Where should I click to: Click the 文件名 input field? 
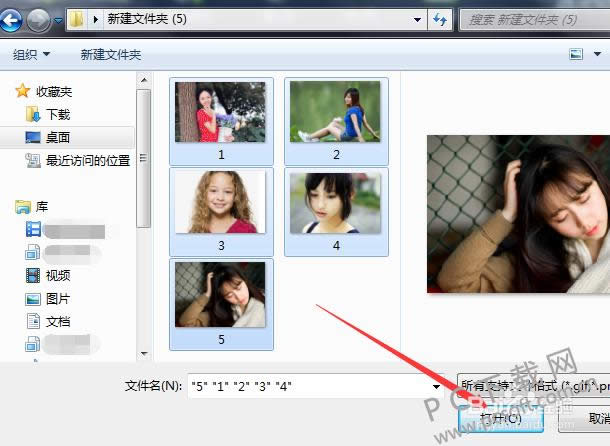pos(310,386)
